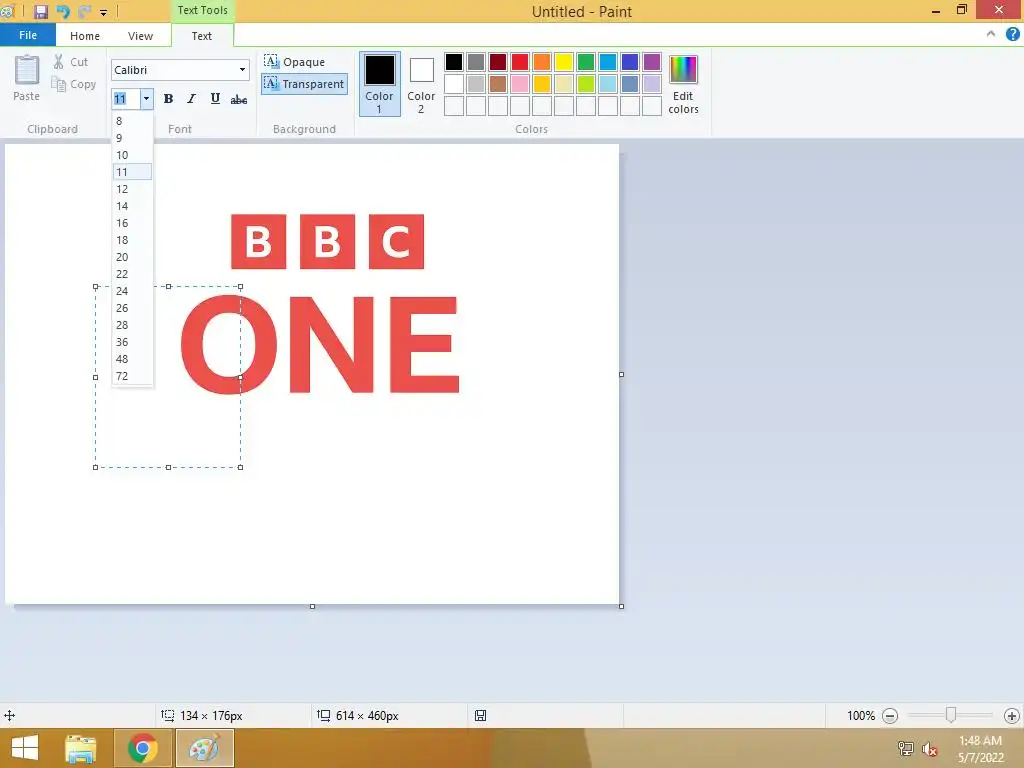1024x768 pixels.
Task: Choose font size 72 from list
Action: click(132, 376)
